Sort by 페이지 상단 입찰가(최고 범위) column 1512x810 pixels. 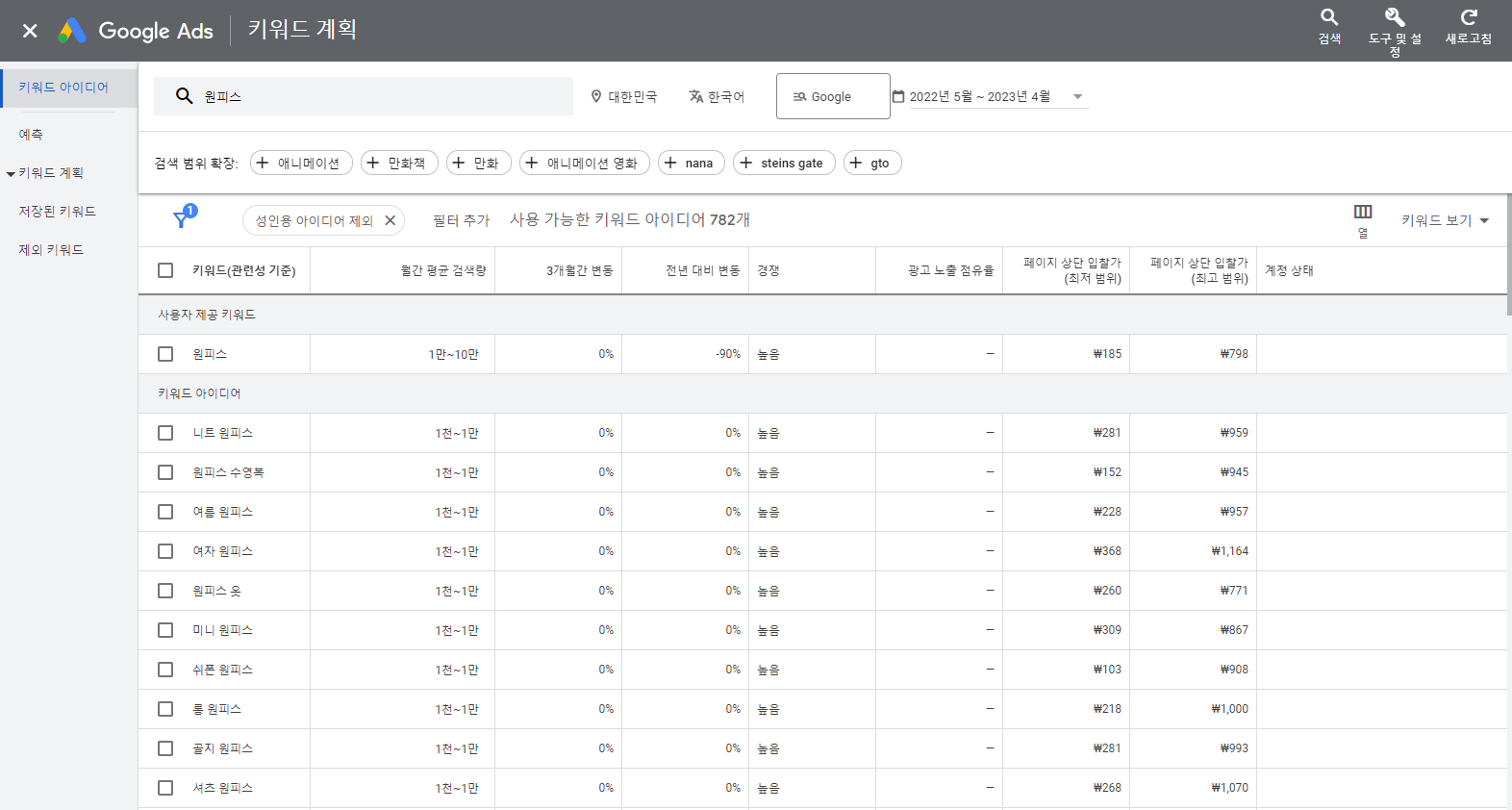point(1198,270)
